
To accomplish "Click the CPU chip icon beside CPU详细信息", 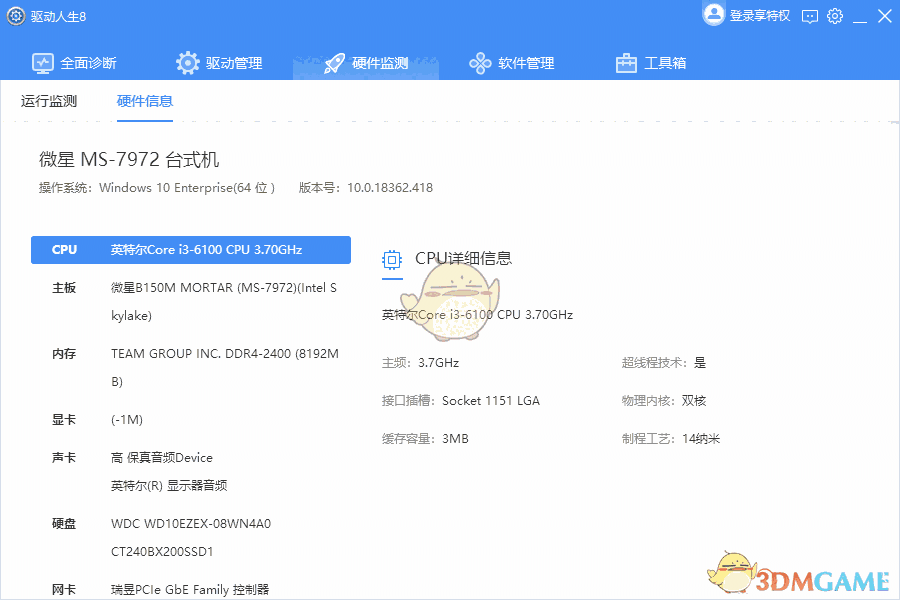I will pos(391,258).
